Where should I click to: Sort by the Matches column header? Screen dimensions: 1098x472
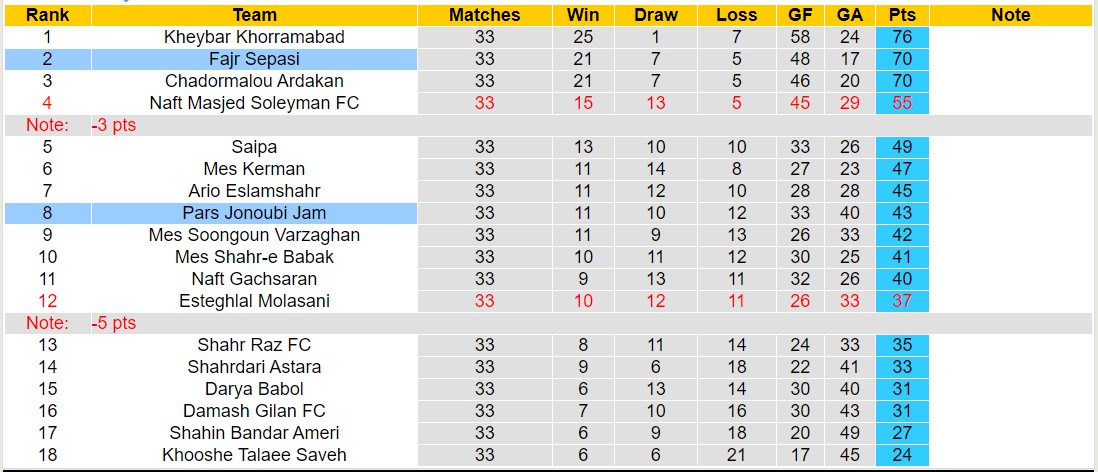(484, 15)
